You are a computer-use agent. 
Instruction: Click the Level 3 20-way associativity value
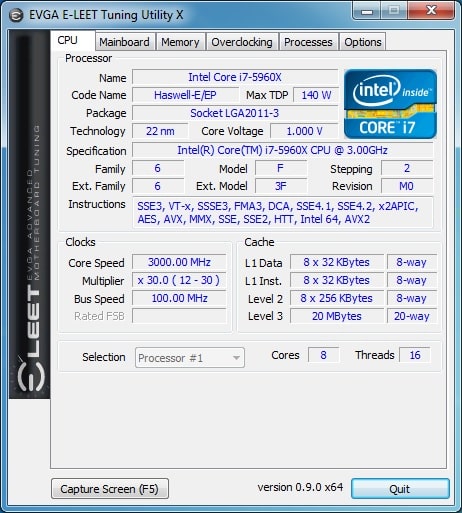(412, 316)
